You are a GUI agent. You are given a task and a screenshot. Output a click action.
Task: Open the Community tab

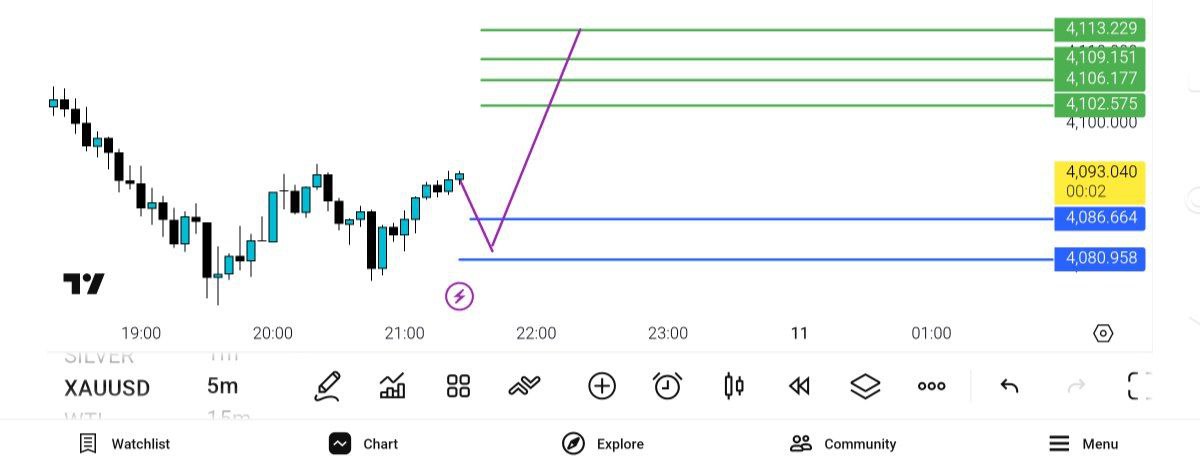click(x=842, y=444)
